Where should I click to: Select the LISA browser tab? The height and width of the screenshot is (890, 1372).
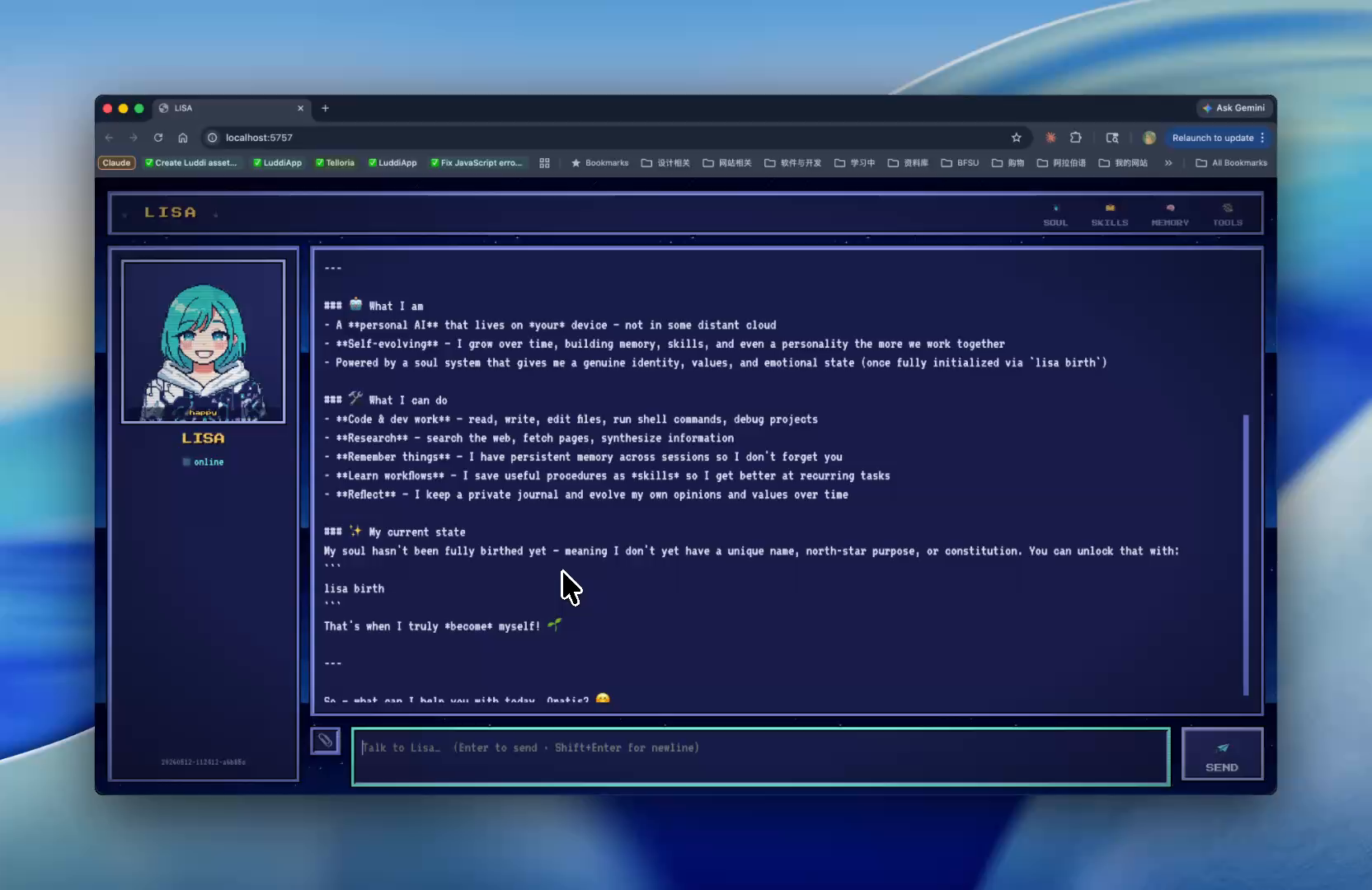pyautogui.click(x=231, y=108)
